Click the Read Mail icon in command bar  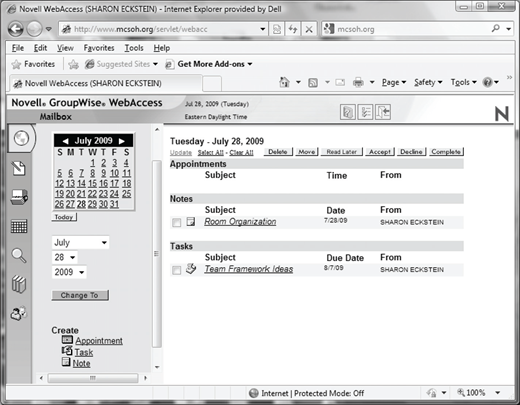tap(340, 82)
